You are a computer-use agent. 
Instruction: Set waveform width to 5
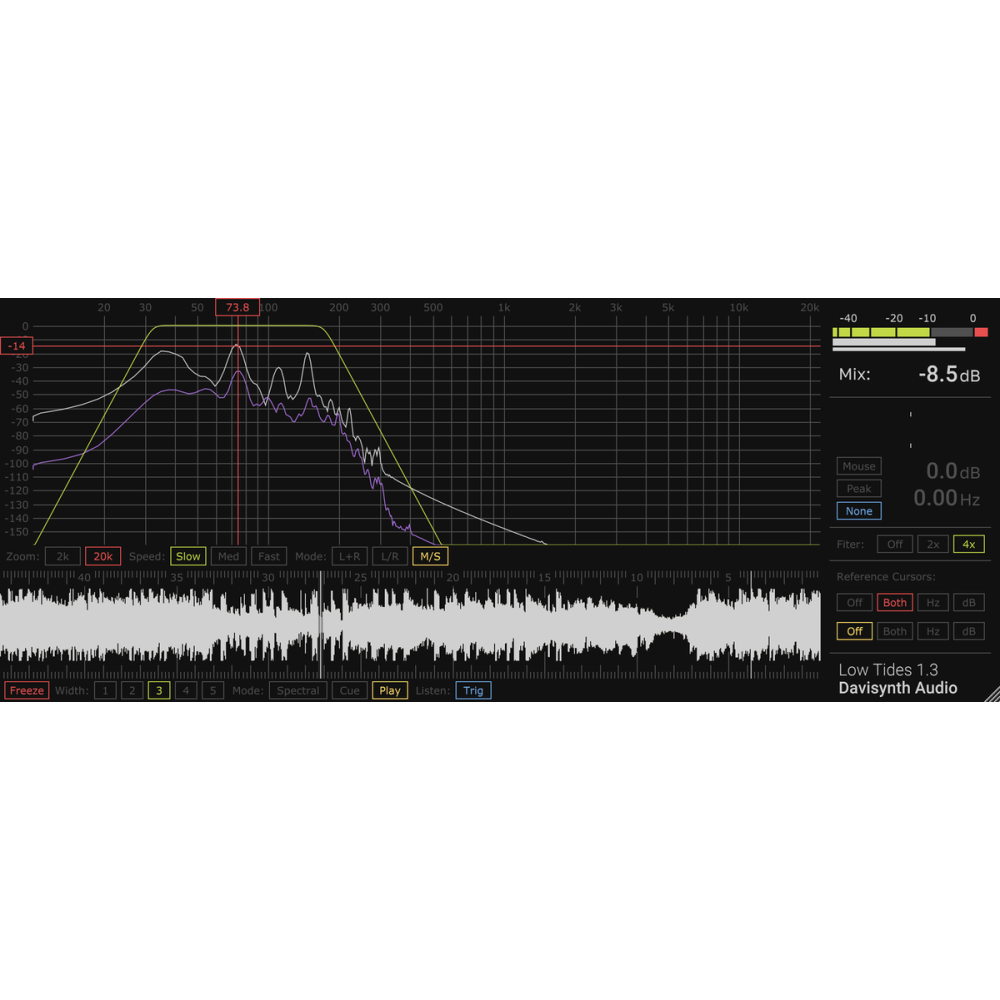(213, 690)
